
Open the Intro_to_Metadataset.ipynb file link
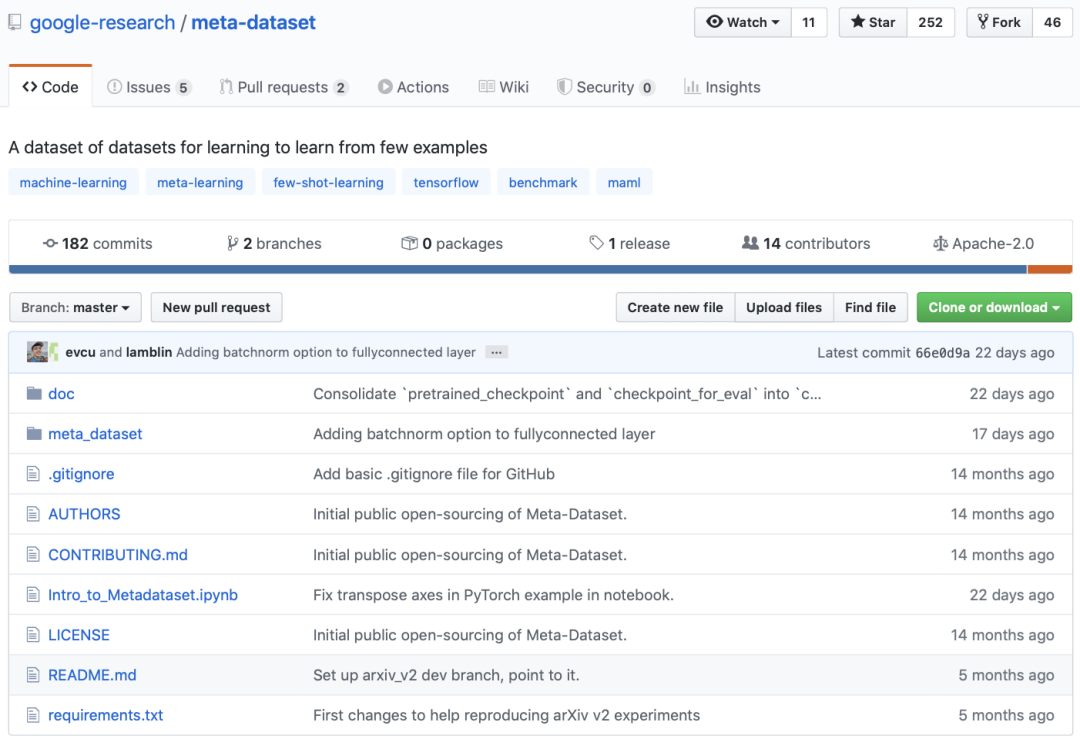(143, 595)
